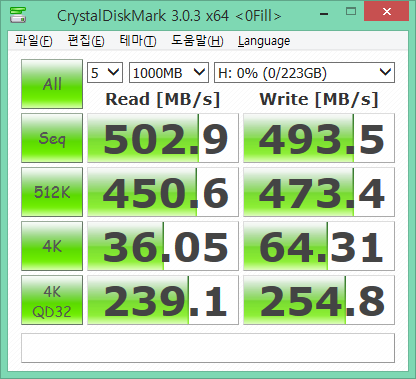Click the 512K write result 473.4
Screen dimensions: 416x379
point(319,192)
